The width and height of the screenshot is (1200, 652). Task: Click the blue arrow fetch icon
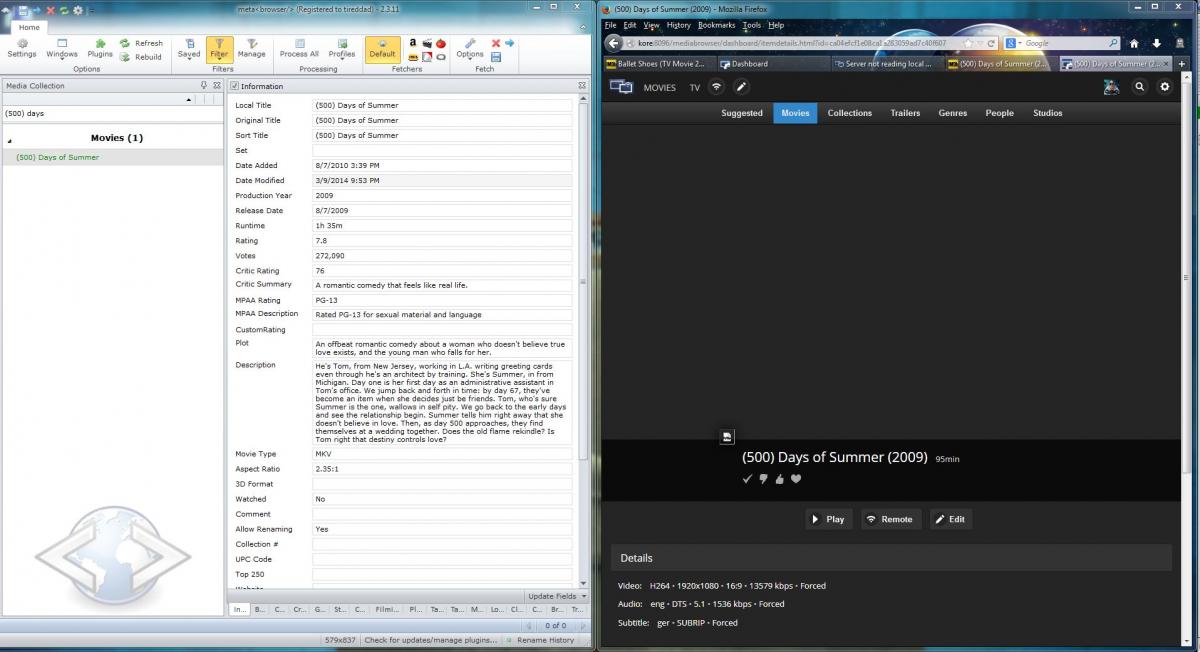[x=510, y=43]
